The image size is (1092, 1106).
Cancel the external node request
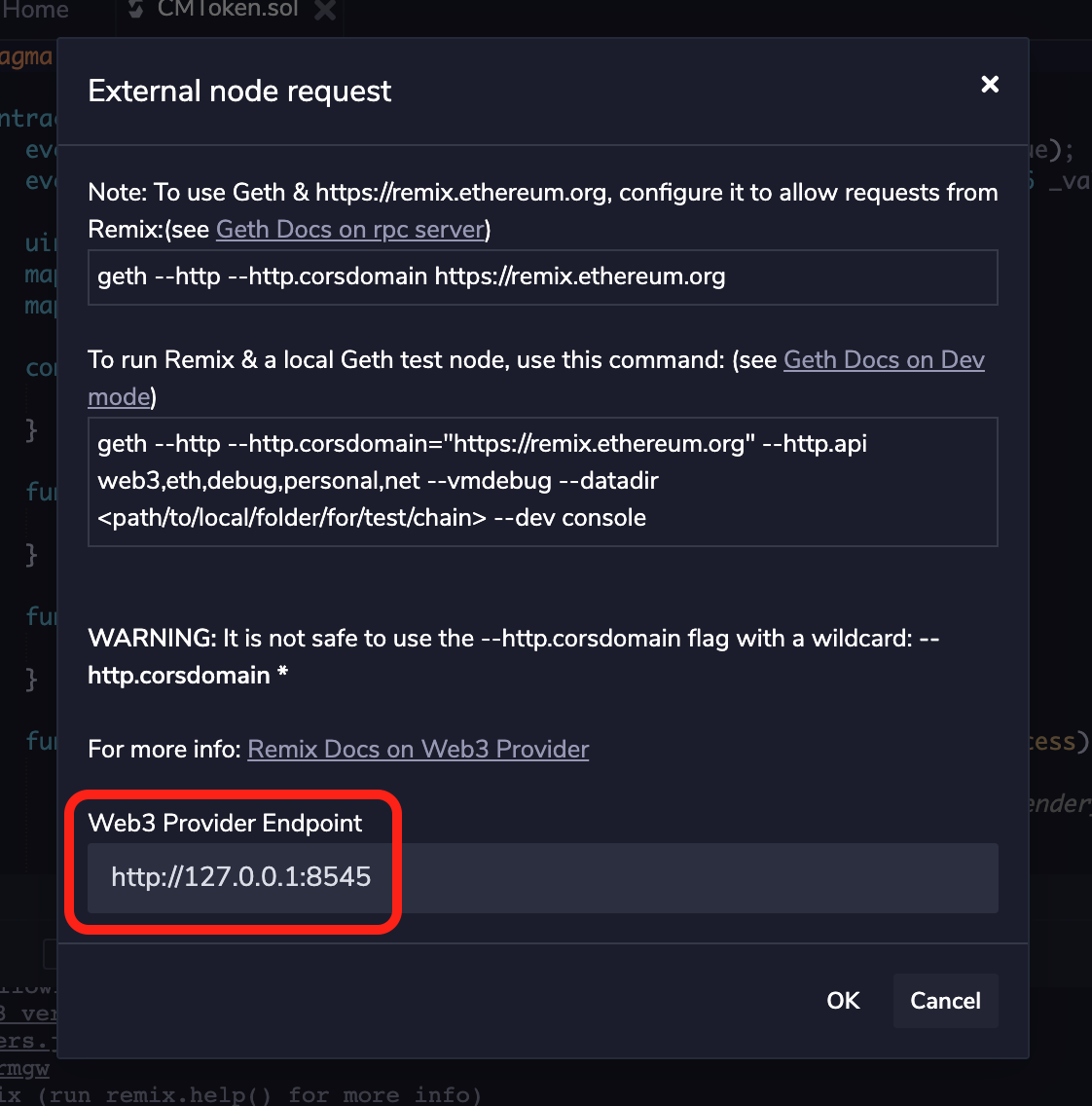[945, 1000]
